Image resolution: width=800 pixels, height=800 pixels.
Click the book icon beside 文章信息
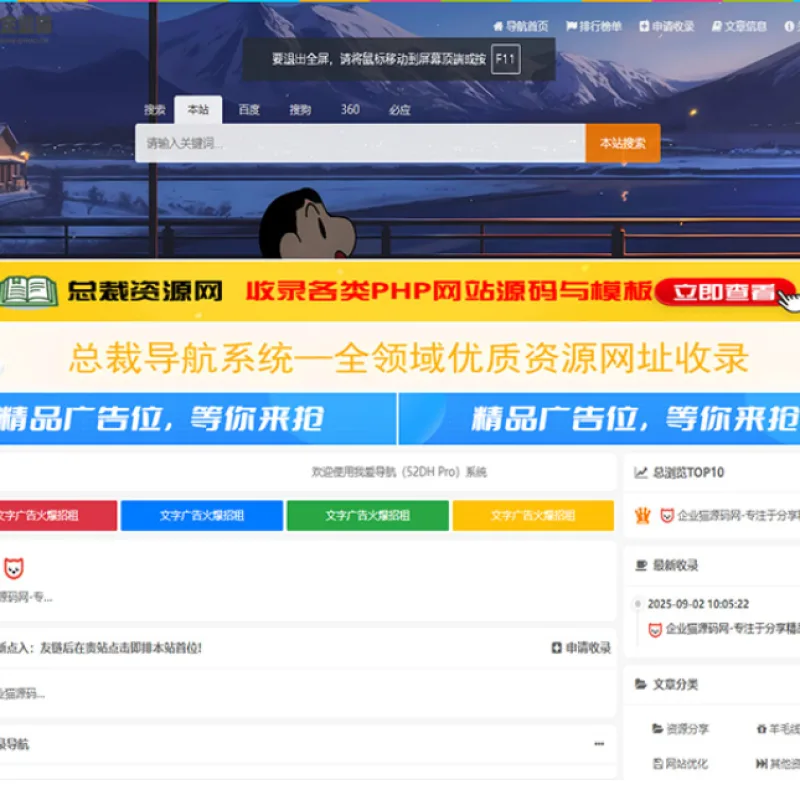point(717,26)
